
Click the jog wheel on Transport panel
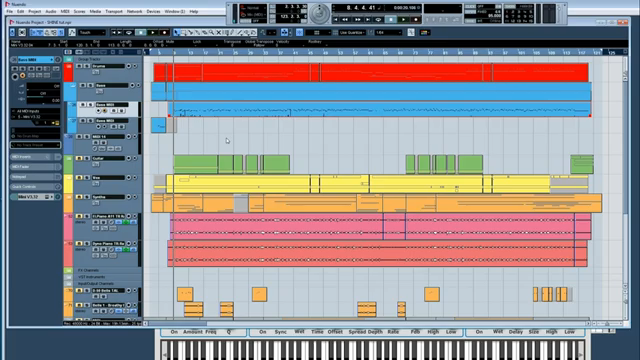click(x=319, y=13)
